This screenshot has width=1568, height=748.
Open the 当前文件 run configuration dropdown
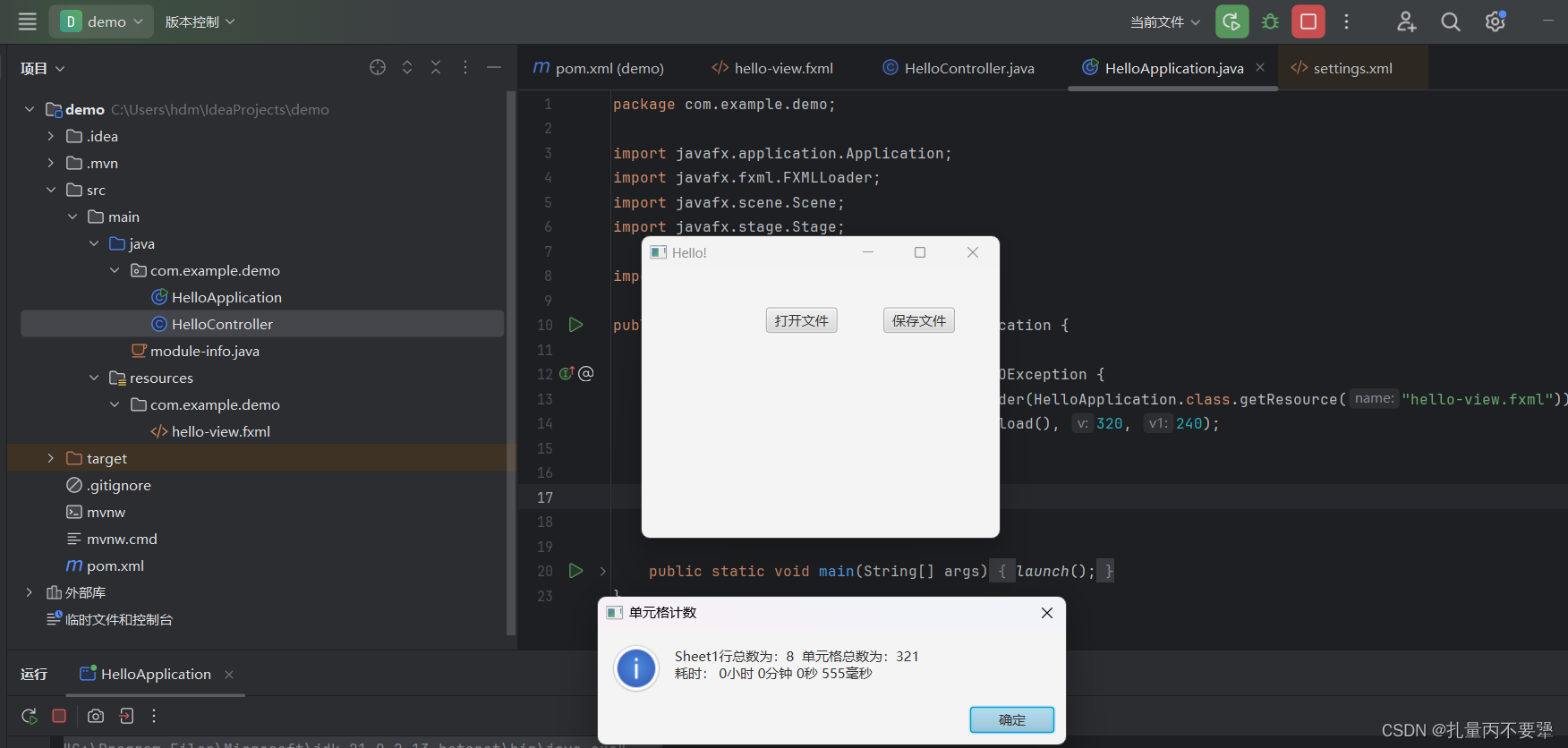pos(1164,21)
